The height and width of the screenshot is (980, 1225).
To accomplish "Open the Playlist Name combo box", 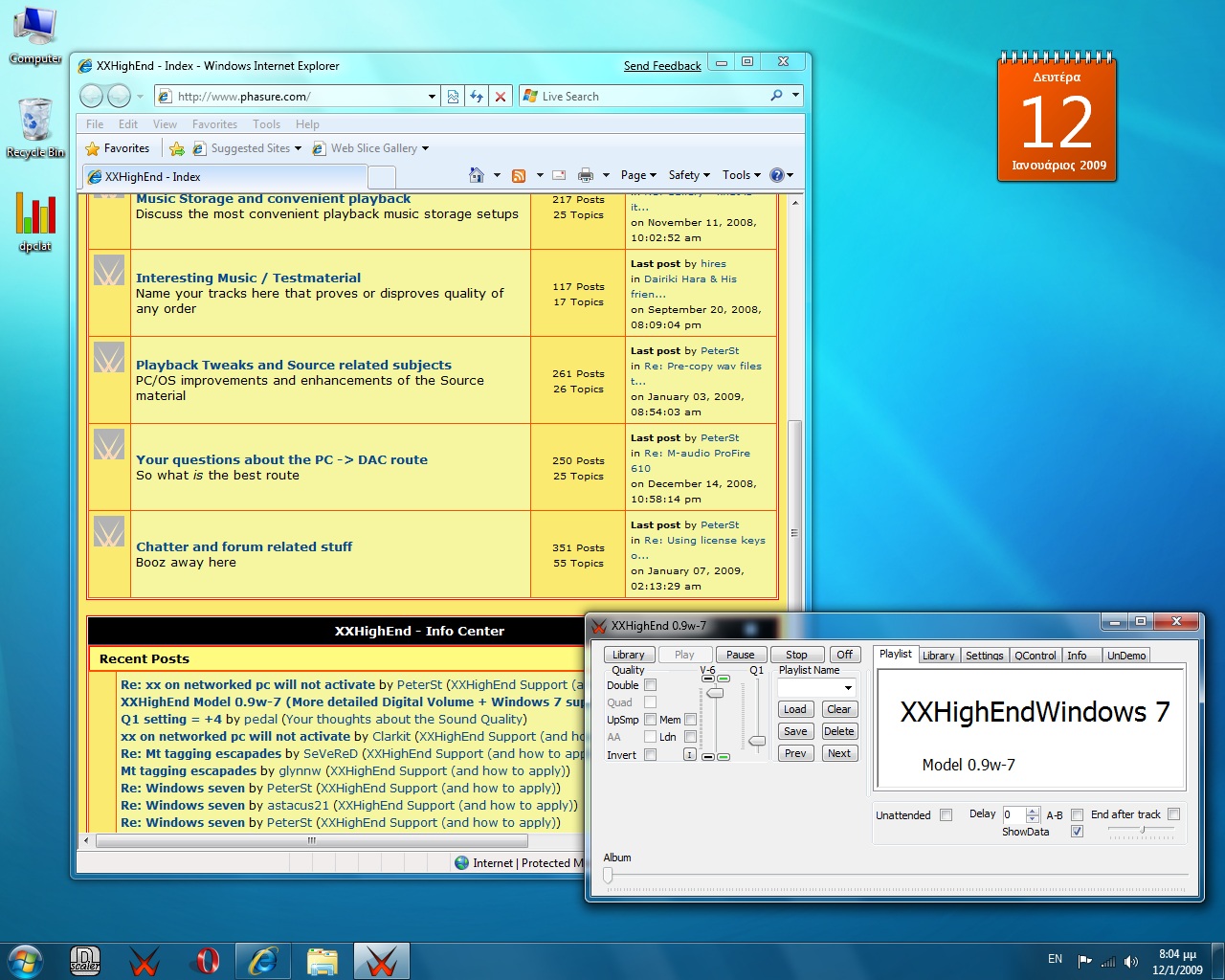I will coord(816,687).
